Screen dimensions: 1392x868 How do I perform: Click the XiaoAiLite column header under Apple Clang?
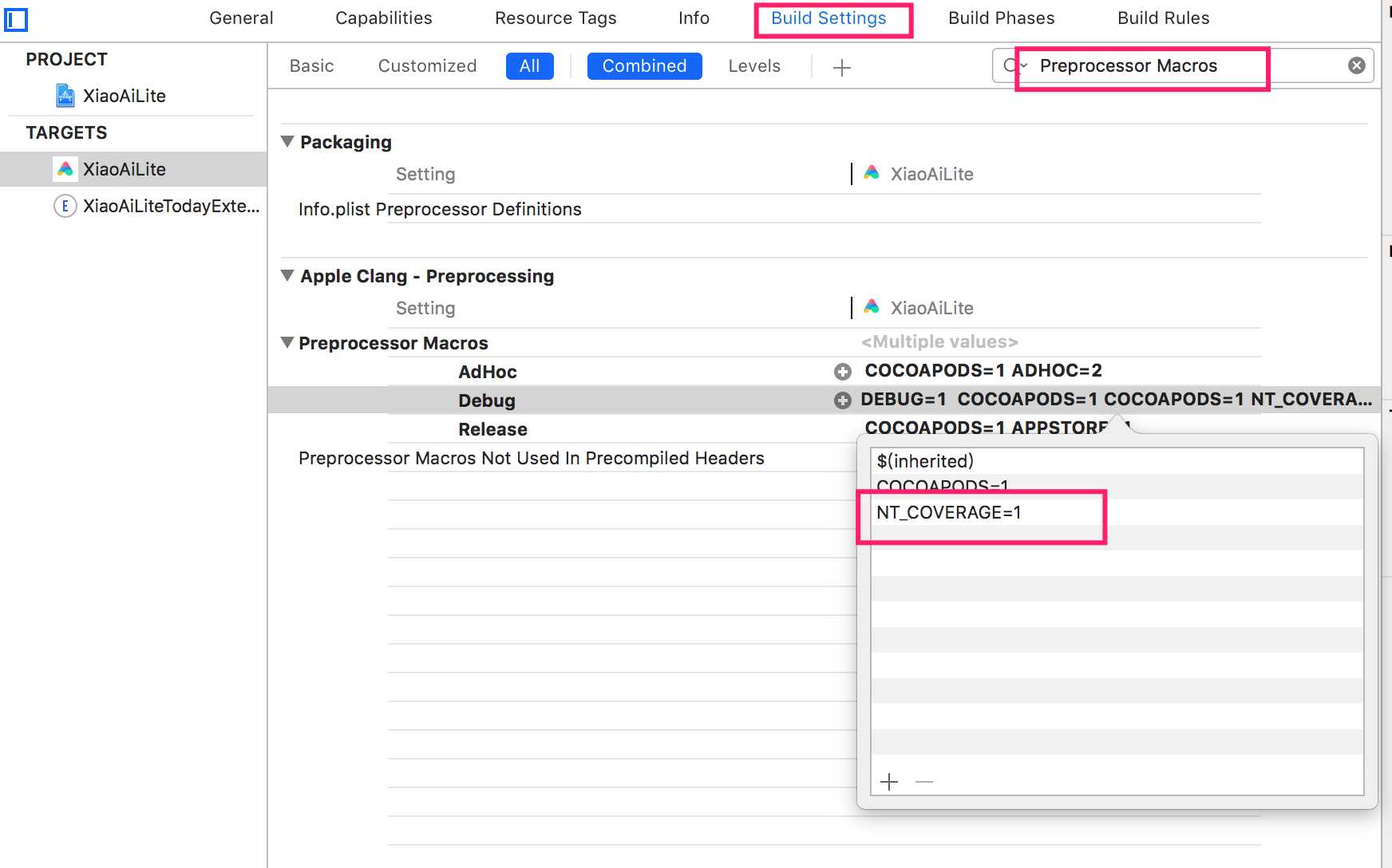[931, 308]
